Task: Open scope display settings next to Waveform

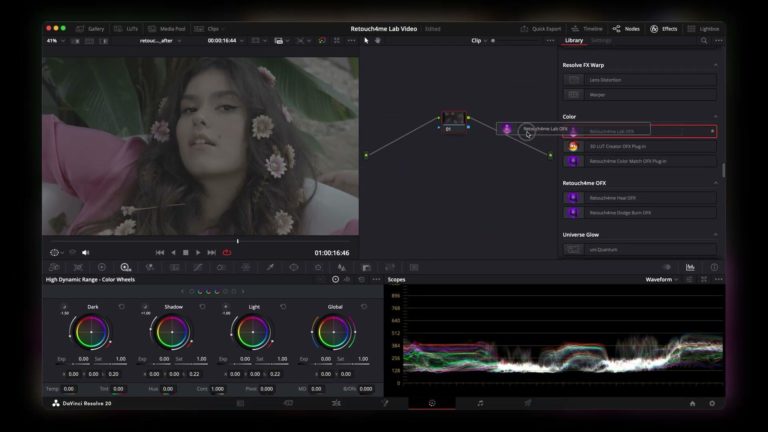Action: [x=689, y=279]
